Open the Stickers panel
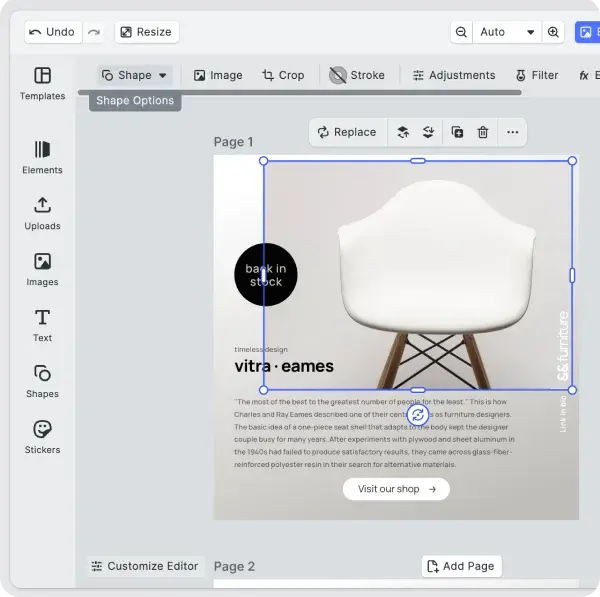 click(42, 437)
